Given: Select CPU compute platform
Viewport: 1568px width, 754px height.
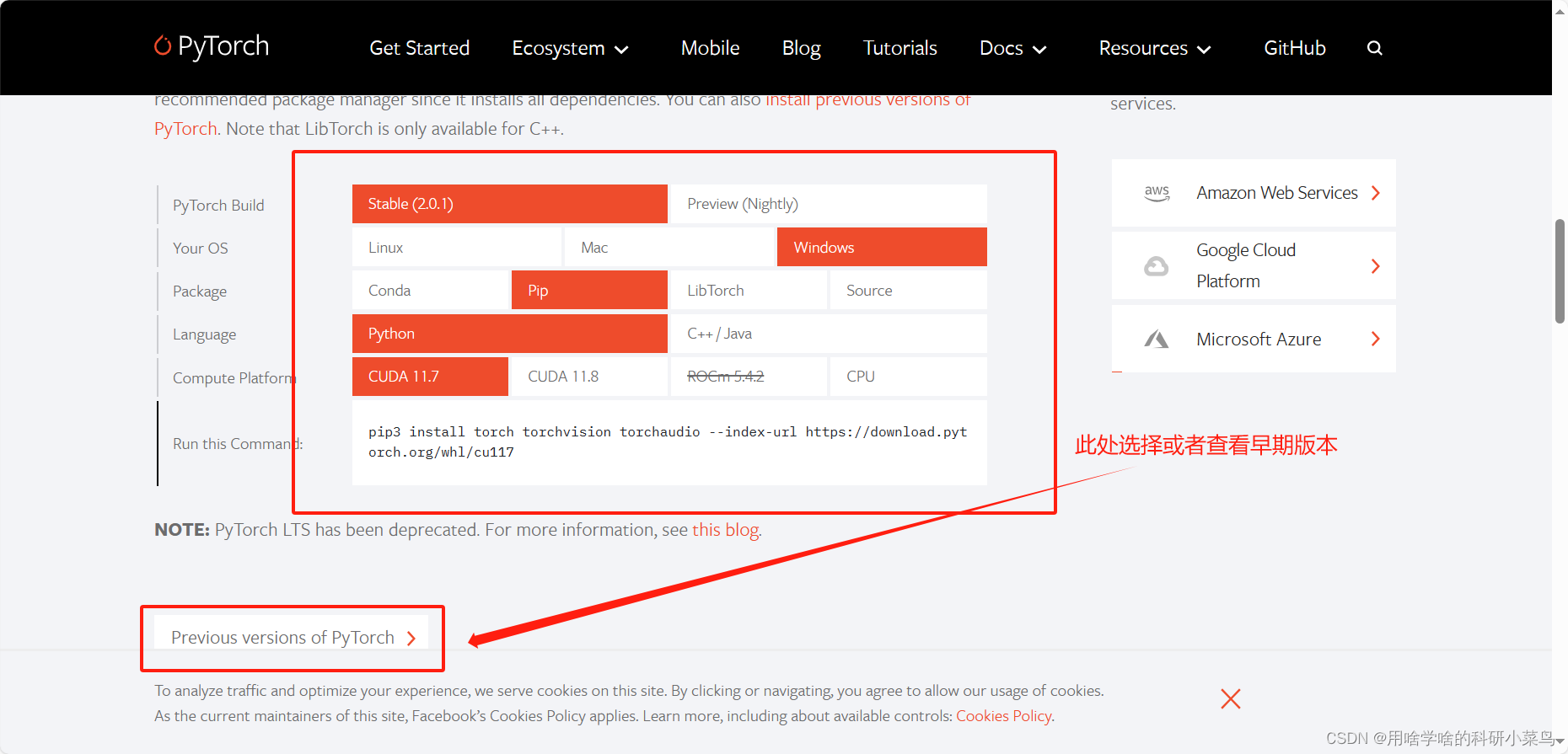Looking at the screenshot, I should 909,377.
